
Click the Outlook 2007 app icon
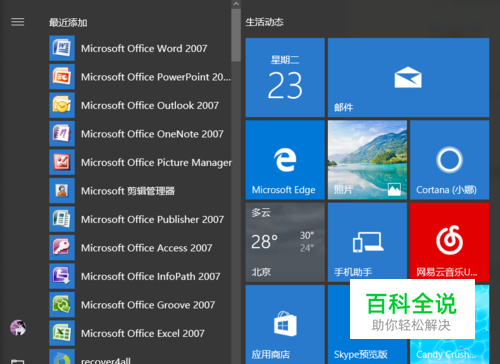click(62, 105)
